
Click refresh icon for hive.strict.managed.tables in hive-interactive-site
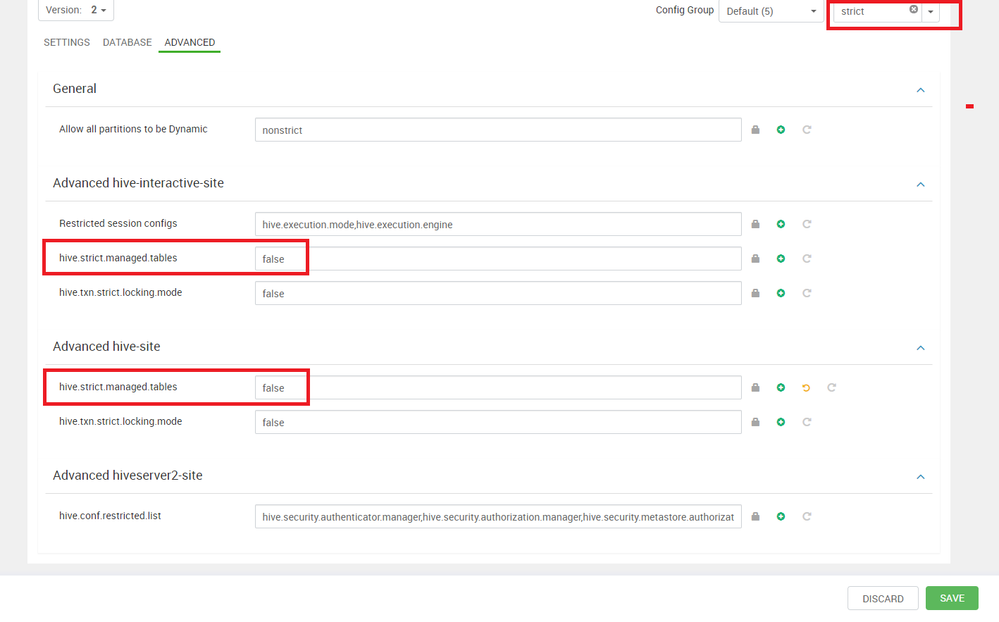807,259
